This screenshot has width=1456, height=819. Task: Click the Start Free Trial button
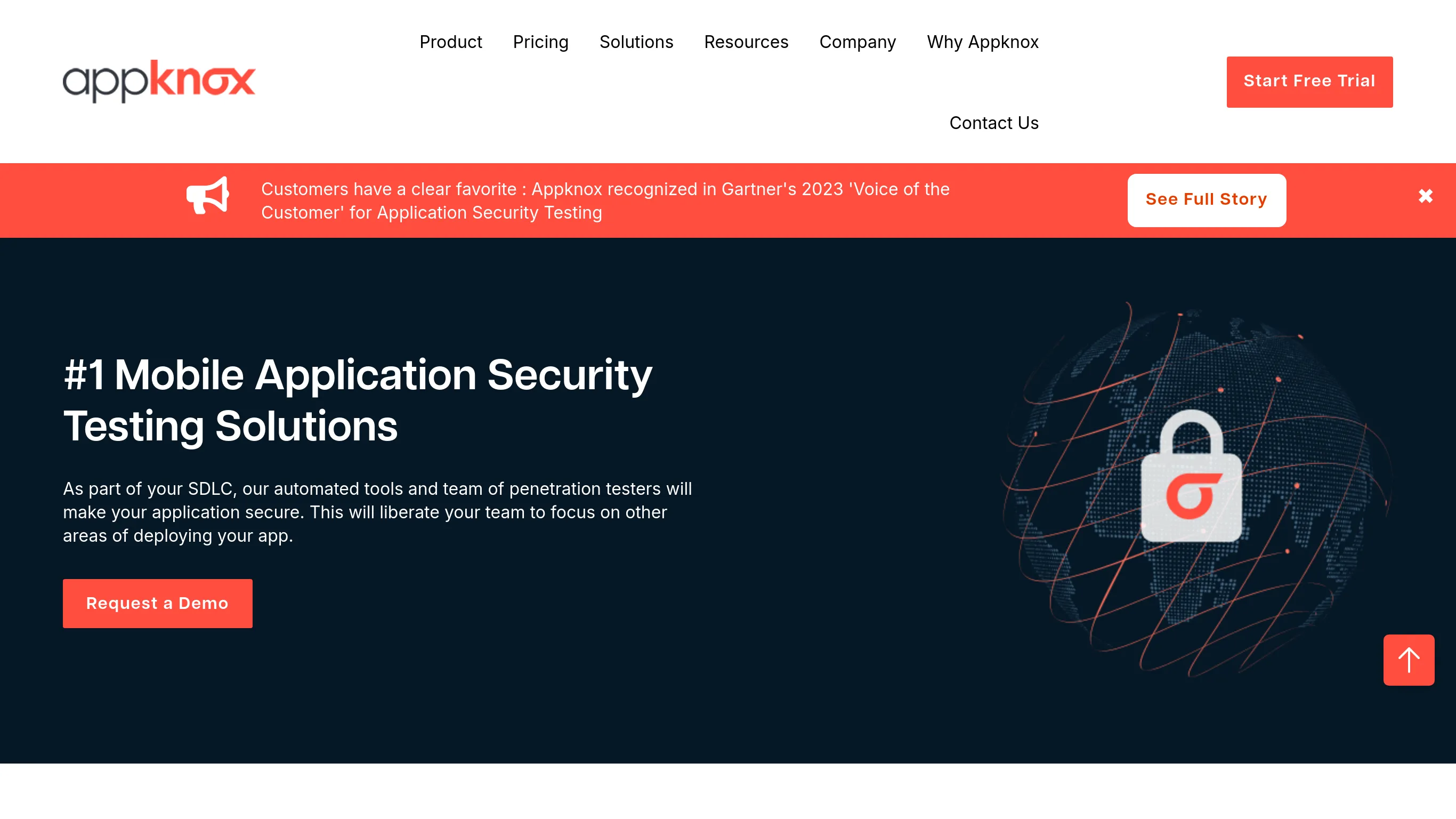[x=1310, y=81]
